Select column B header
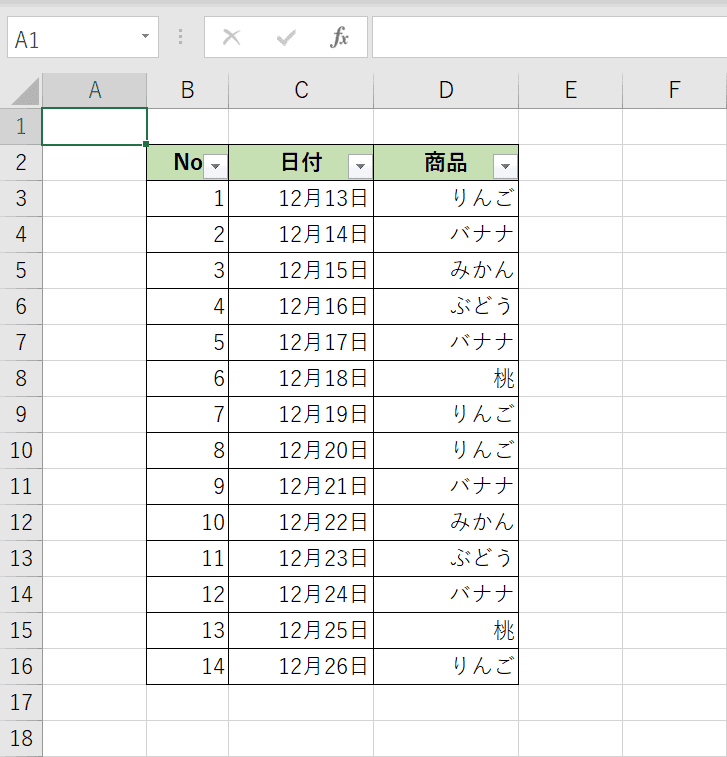This screenshot has width=727, height=757. [188, 90]
